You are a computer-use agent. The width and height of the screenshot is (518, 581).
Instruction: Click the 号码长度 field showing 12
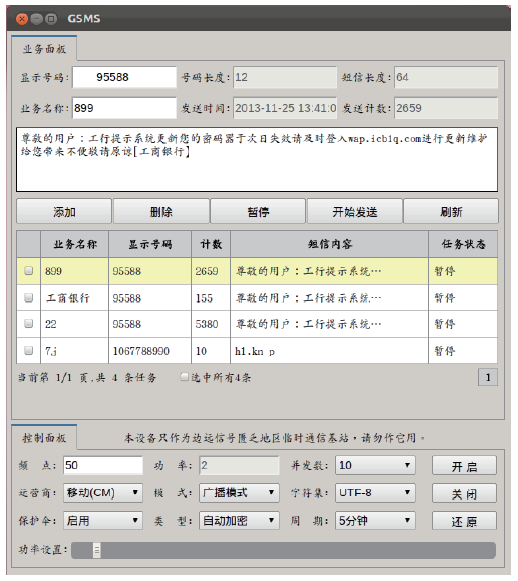(x=285, y=77)
